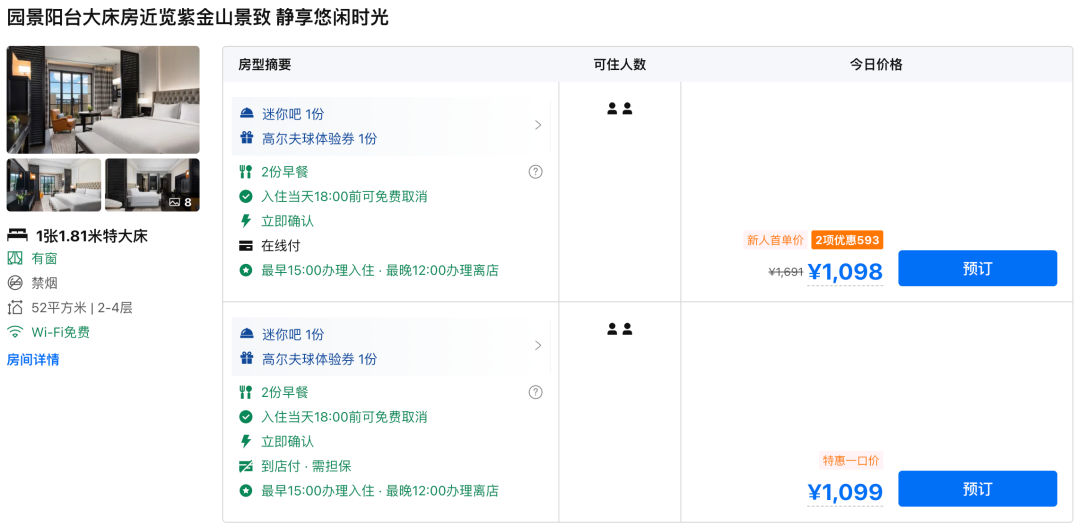Viewport: 1080px width, 527px height.
Task: Click the ¥1,099 price for details
Action: coord(845,492)
